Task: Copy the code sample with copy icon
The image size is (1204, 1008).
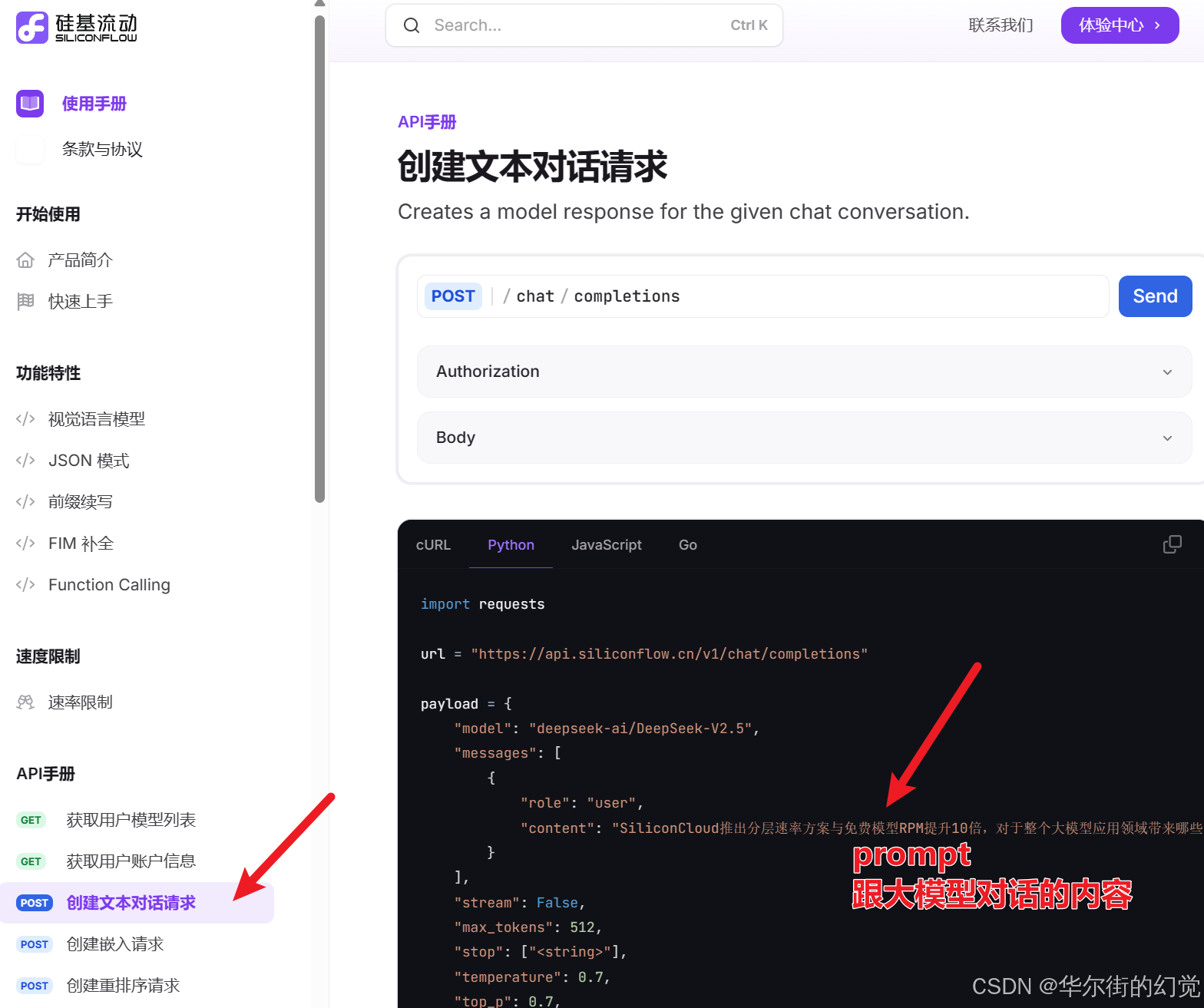Action: pyautogui.click(x=1172, y=544)
